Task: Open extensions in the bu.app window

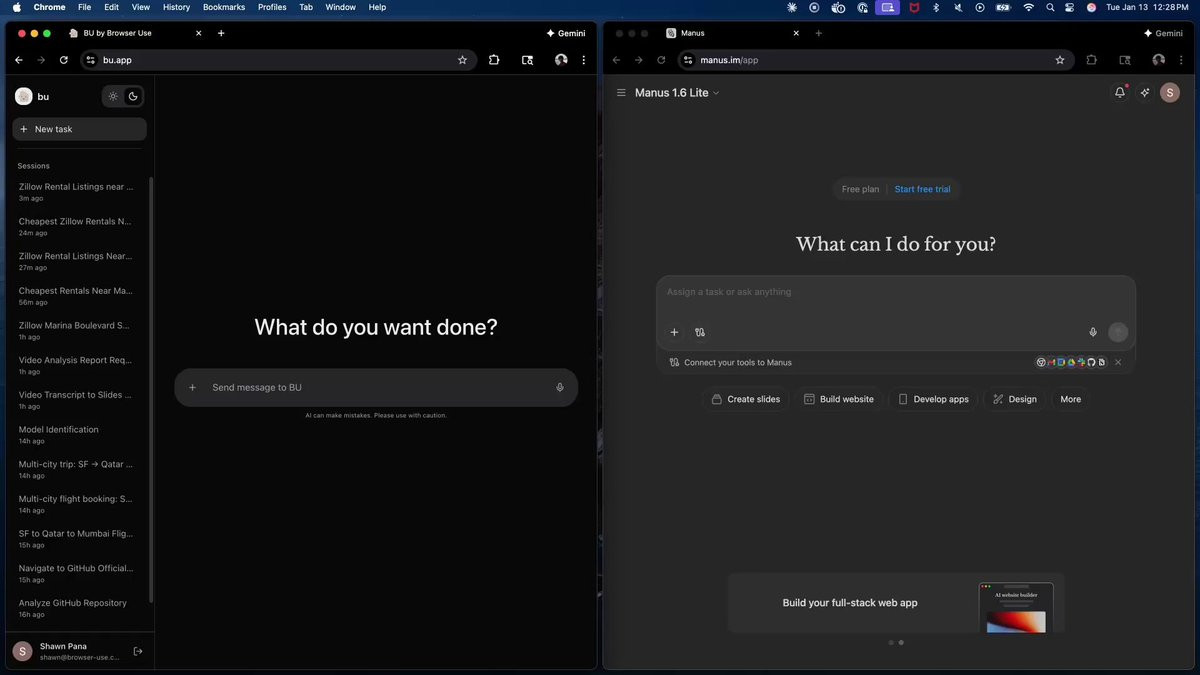Action: pos(494,60)
